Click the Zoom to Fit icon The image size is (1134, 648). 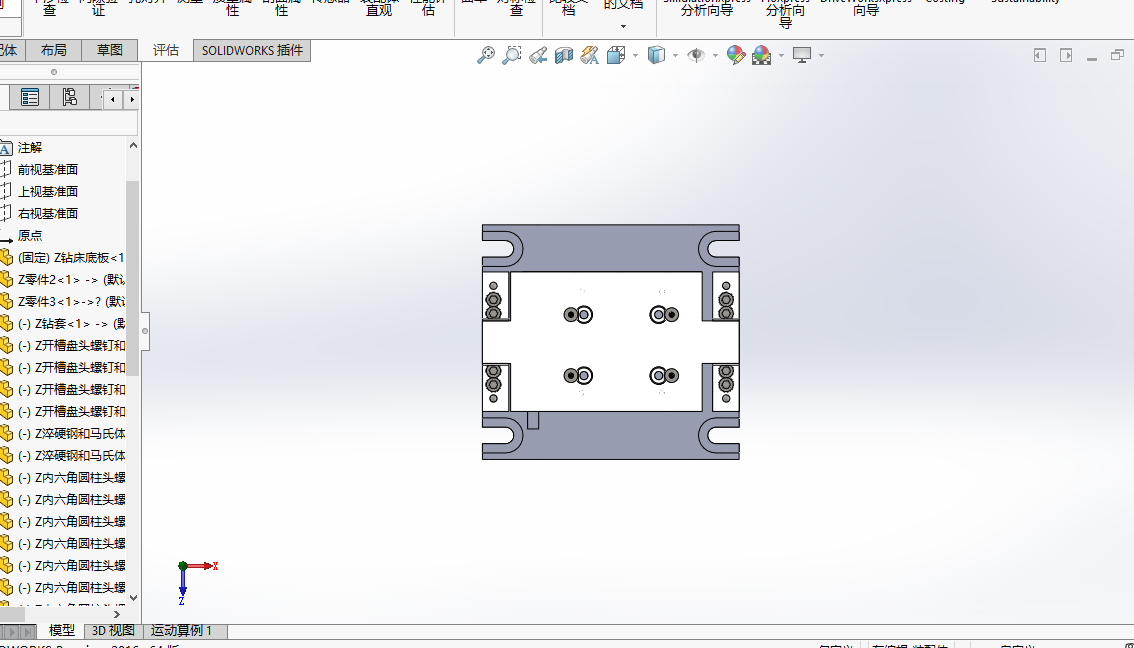(x=486, y=55)
